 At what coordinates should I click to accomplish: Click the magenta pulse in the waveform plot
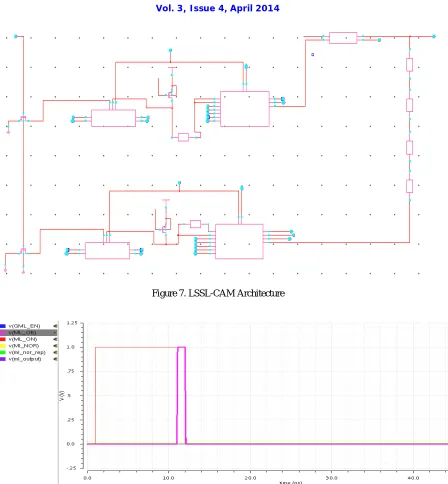coord(181,395)
